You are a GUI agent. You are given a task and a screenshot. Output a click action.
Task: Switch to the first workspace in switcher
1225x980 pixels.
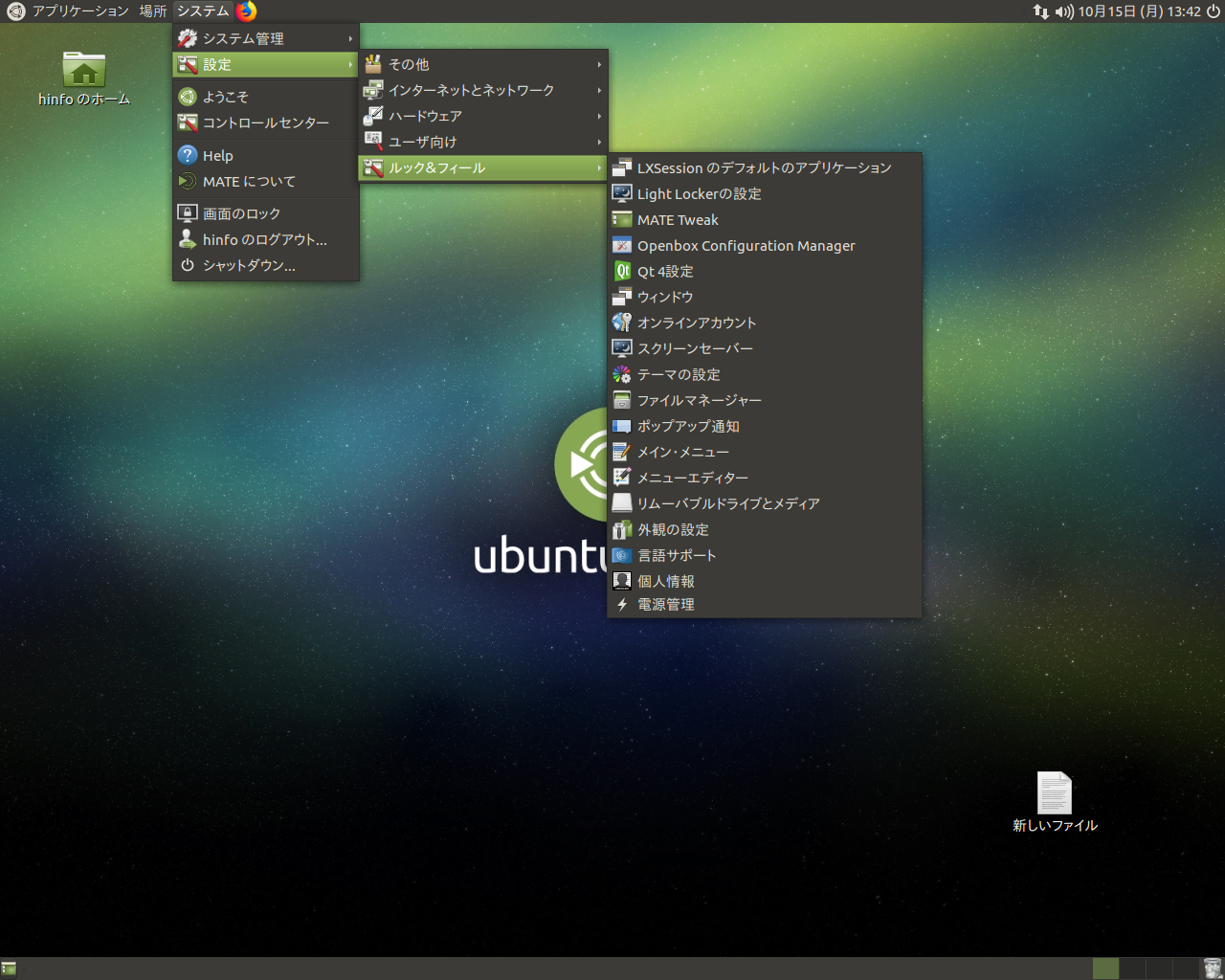[1105, 969]
